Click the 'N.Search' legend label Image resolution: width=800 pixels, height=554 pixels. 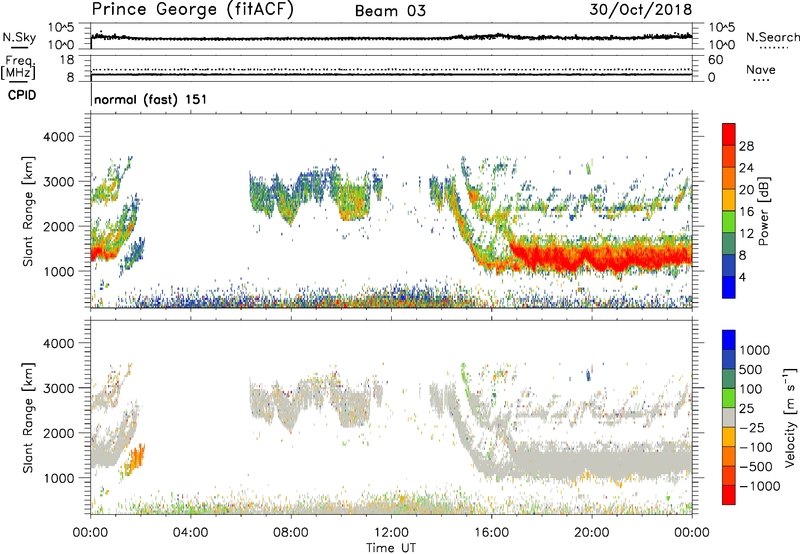pyautogui.click(x=773, y=37)
